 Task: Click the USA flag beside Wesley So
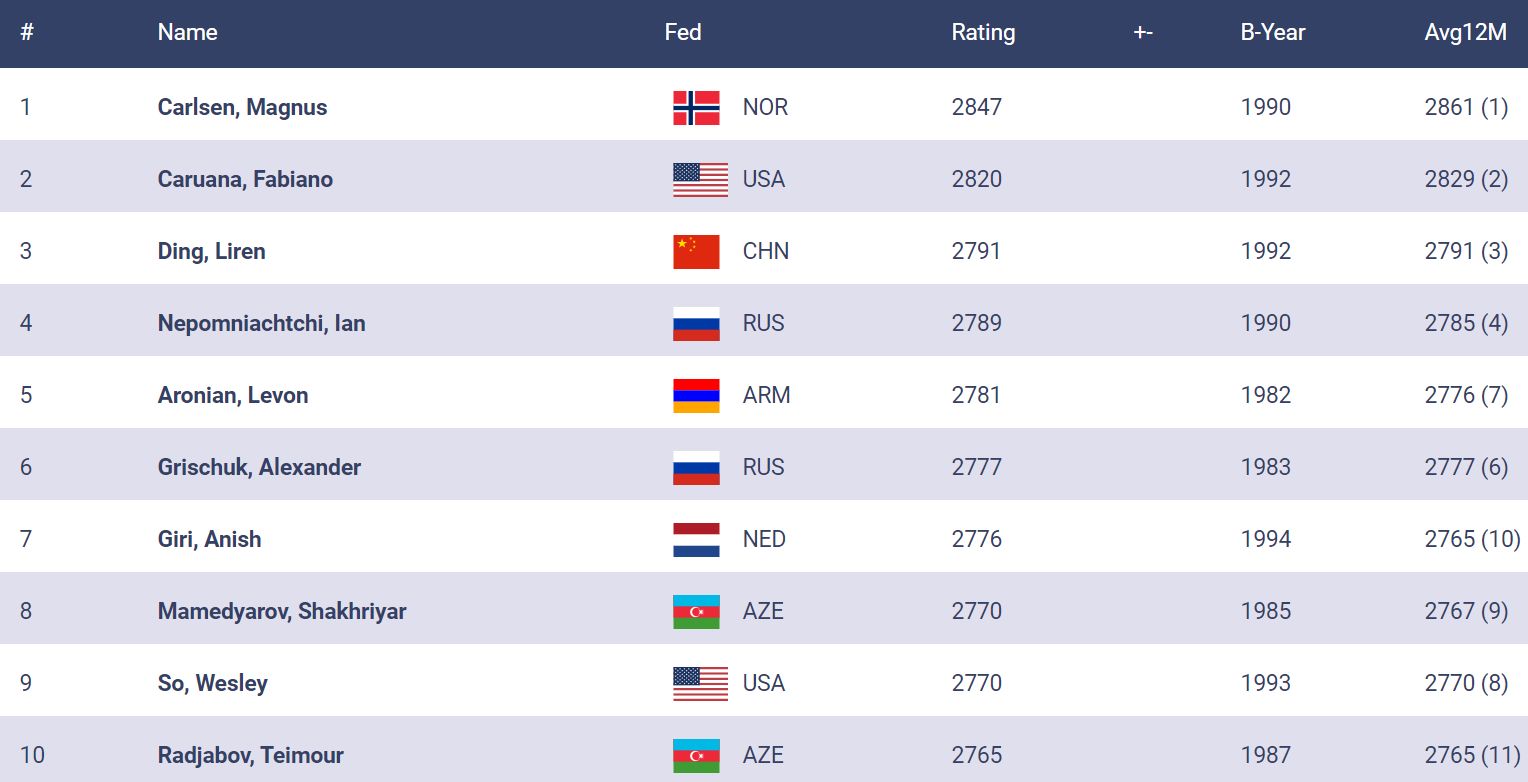pyautogui.click(x=700, y=684)
